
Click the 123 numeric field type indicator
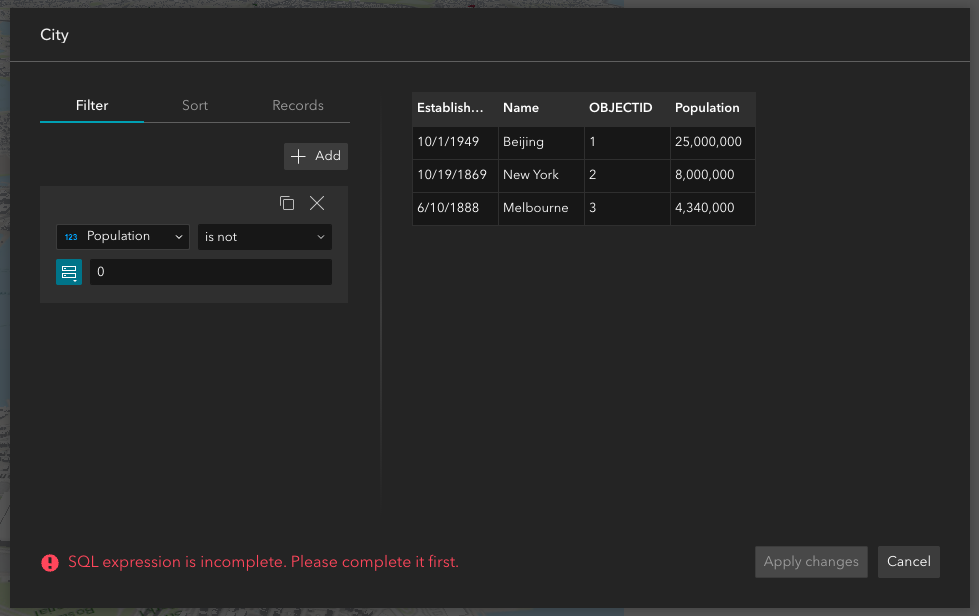click(x=69, y=236)
